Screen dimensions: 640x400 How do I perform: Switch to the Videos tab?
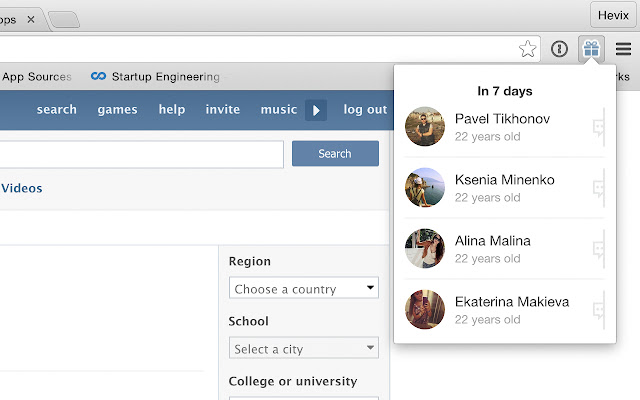coord(22,187)
